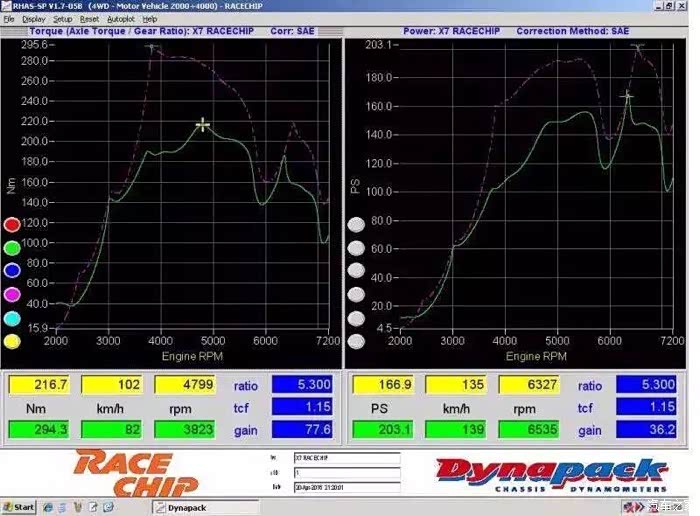The image size is (700, 516).
Task: Toggle the red run selector on torque graph
Action: [x=12, y=225]
